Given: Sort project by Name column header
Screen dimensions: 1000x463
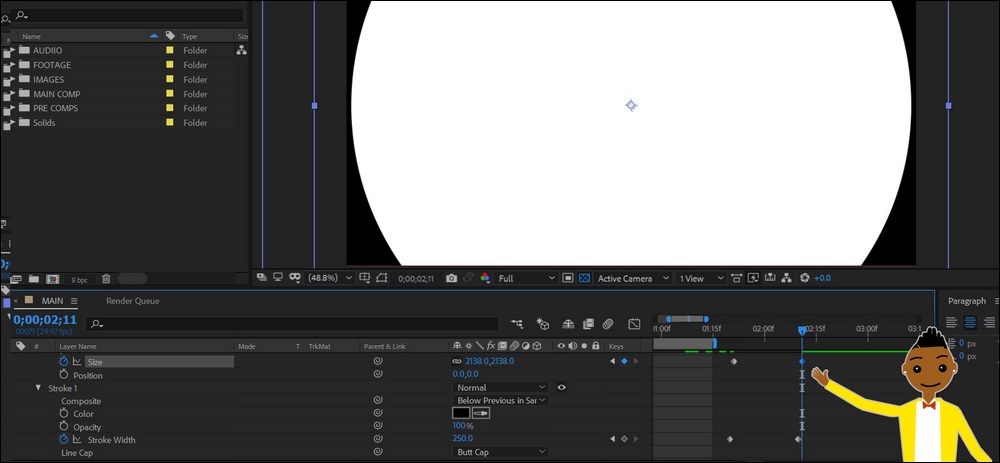Looking at the screenshot, I should pyautogui.click(x=31, y=36).
